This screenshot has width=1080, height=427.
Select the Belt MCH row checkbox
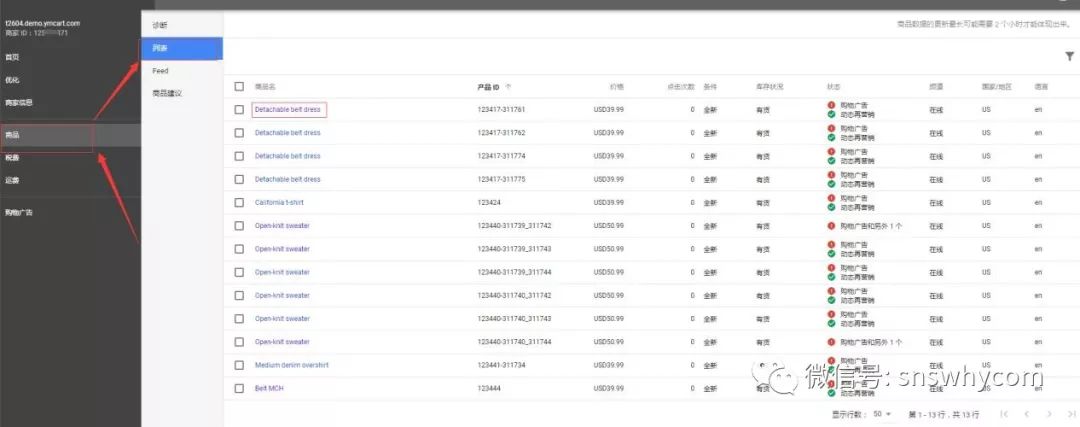click(x=239, y=388)
